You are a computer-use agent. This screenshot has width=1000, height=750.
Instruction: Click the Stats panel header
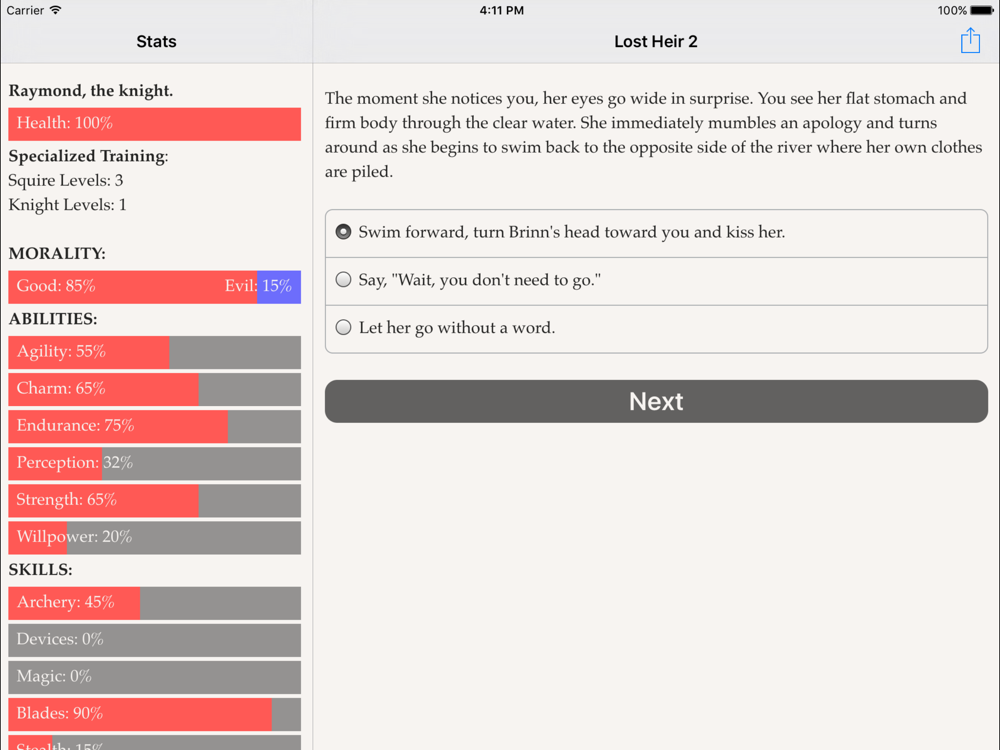[x=156, y=41]
